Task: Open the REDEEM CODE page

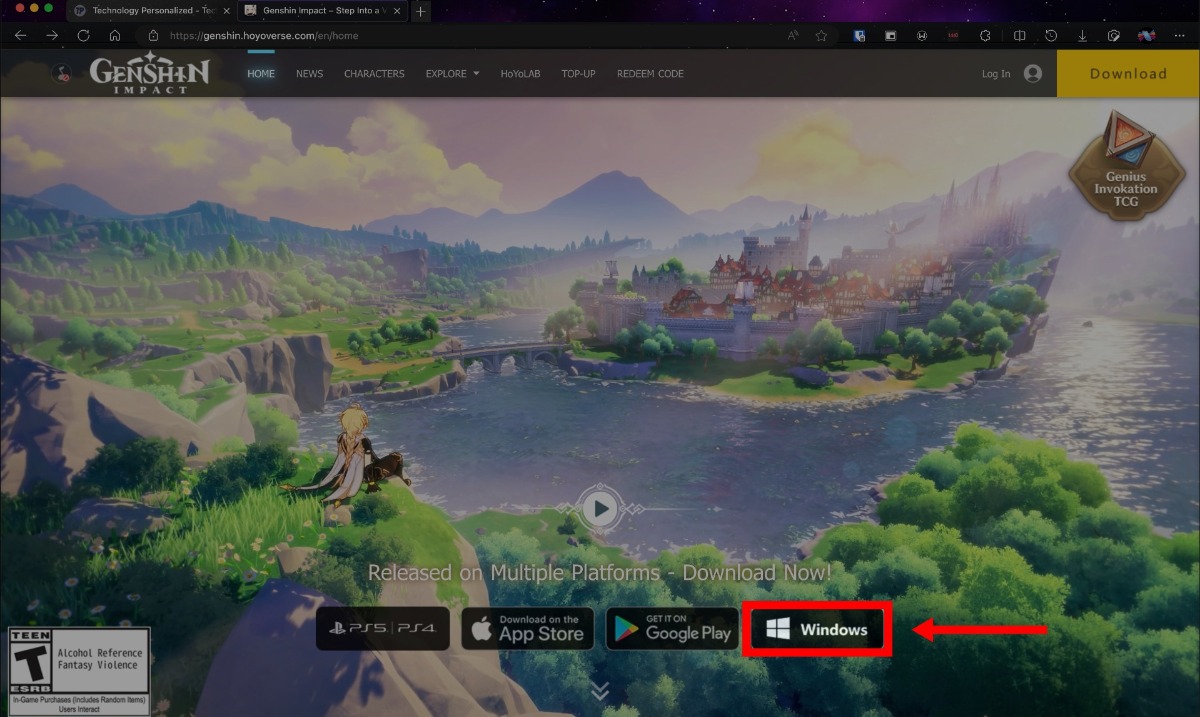Action: coord(650,74)
